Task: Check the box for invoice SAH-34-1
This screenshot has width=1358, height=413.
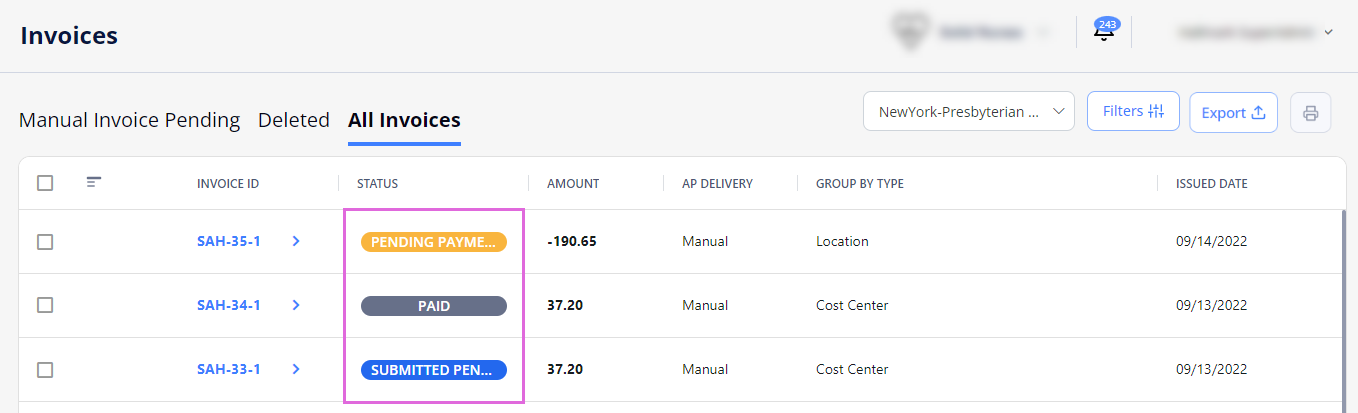Action: click(45, 306)
